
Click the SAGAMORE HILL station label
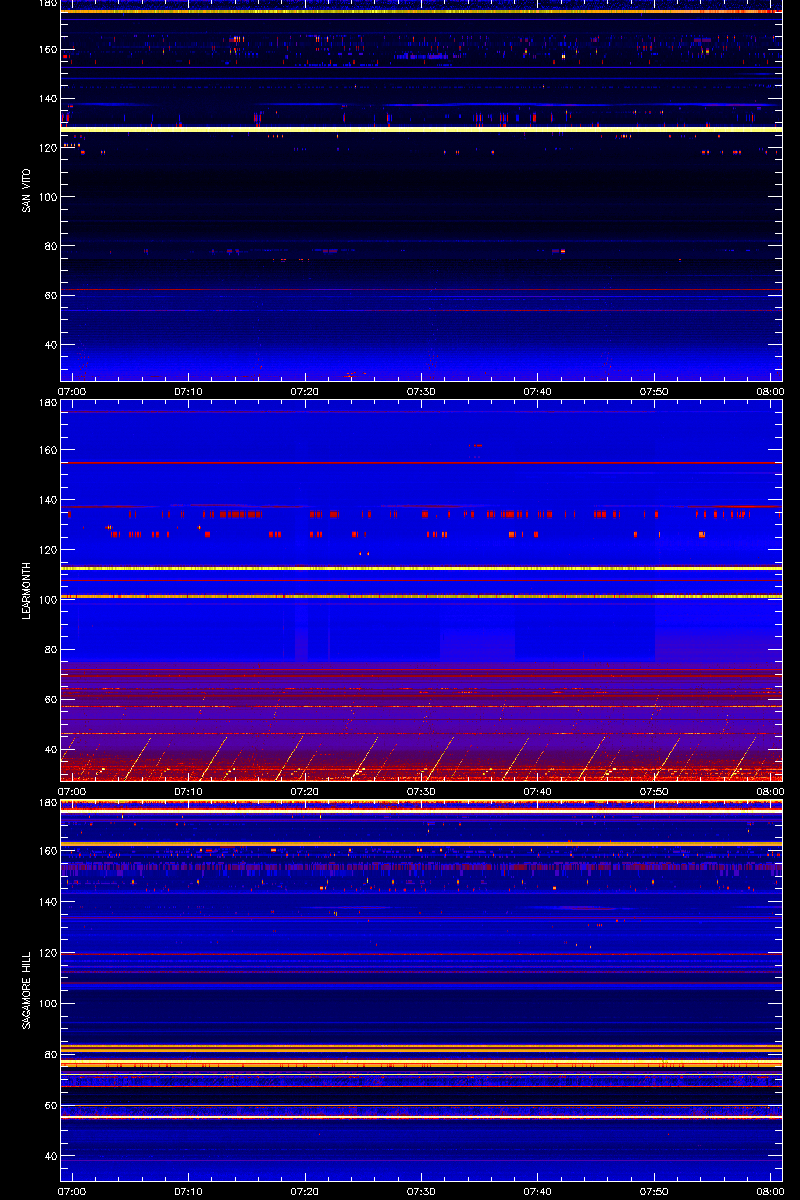27,990
